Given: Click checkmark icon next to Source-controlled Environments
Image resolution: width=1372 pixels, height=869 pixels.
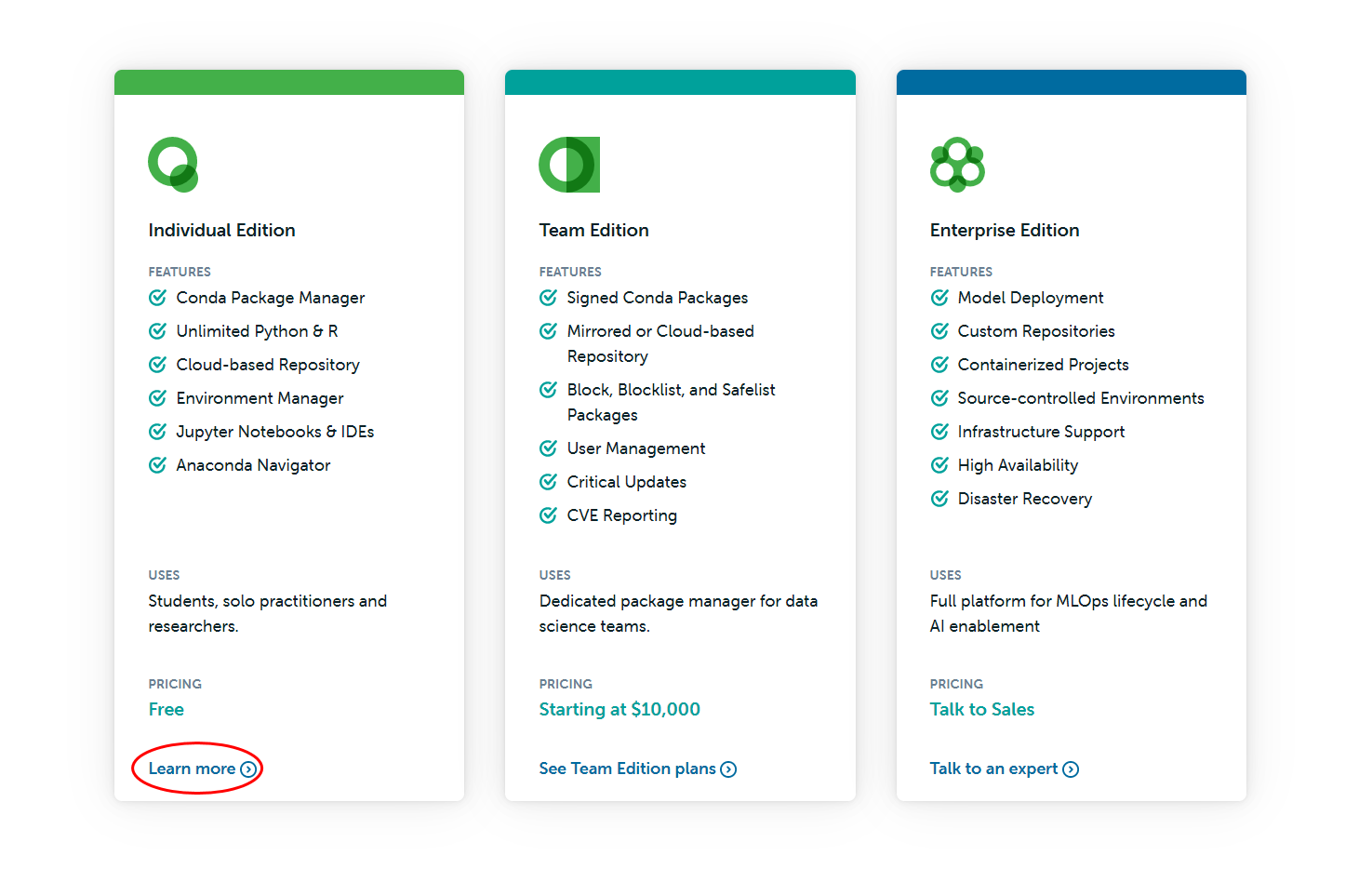Looking at the screenshot, I should pos(939,398).
